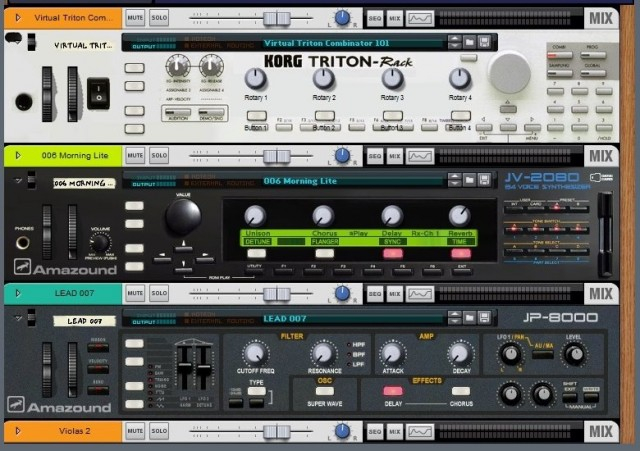This screenshot has width=640, height=451.
Task: Click the automation curve icon on Violas 2
Action: point(421,431)
